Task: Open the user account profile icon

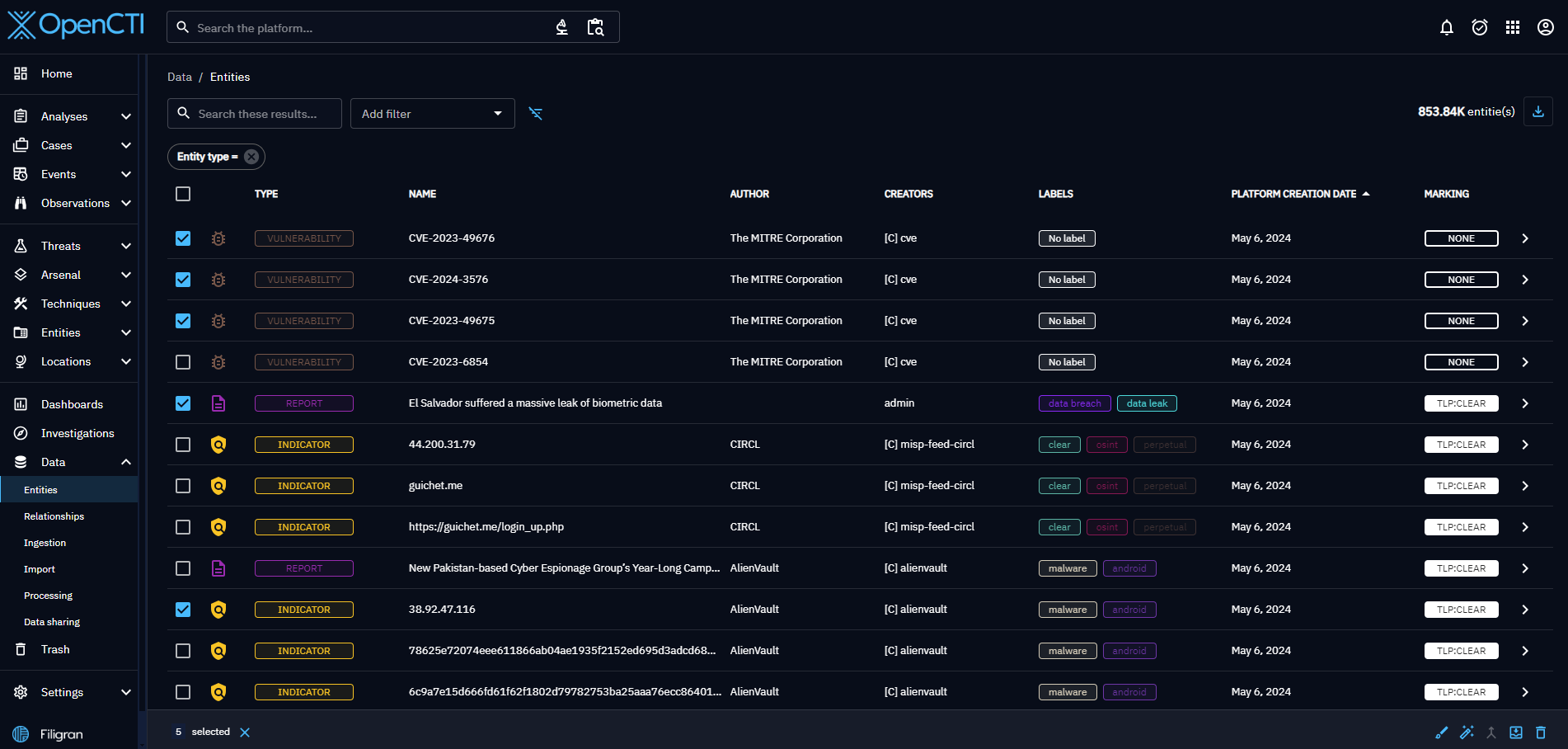Action: pos(1545,28)
